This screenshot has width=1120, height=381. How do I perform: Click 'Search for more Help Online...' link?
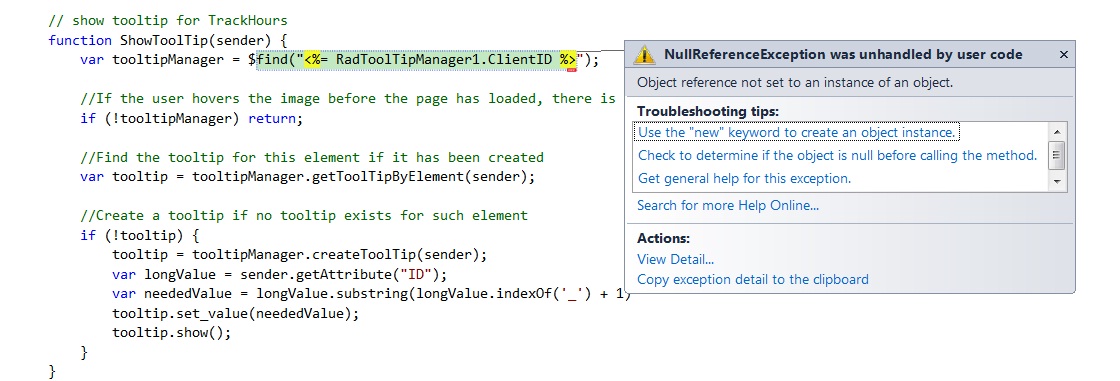[728, 205]
